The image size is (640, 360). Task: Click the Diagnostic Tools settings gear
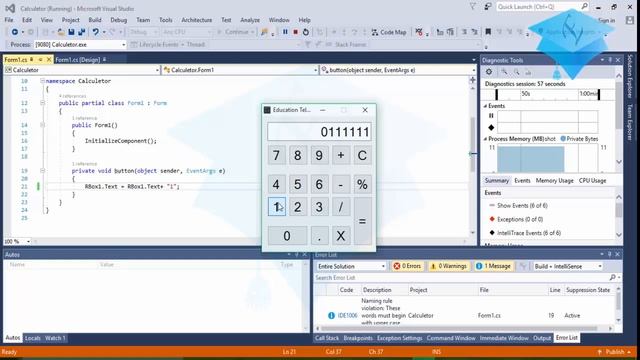[x=489, y=72]
